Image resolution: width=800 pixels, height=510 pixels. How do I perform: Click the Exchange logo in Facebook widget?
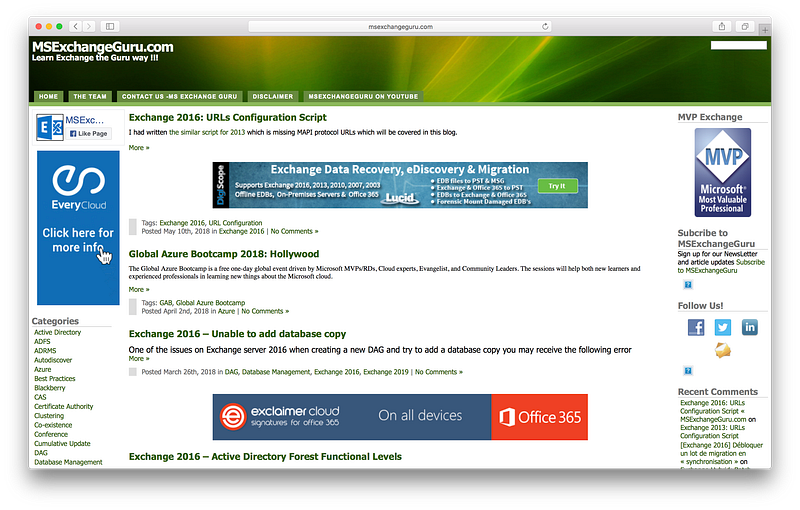click(49, 127)
